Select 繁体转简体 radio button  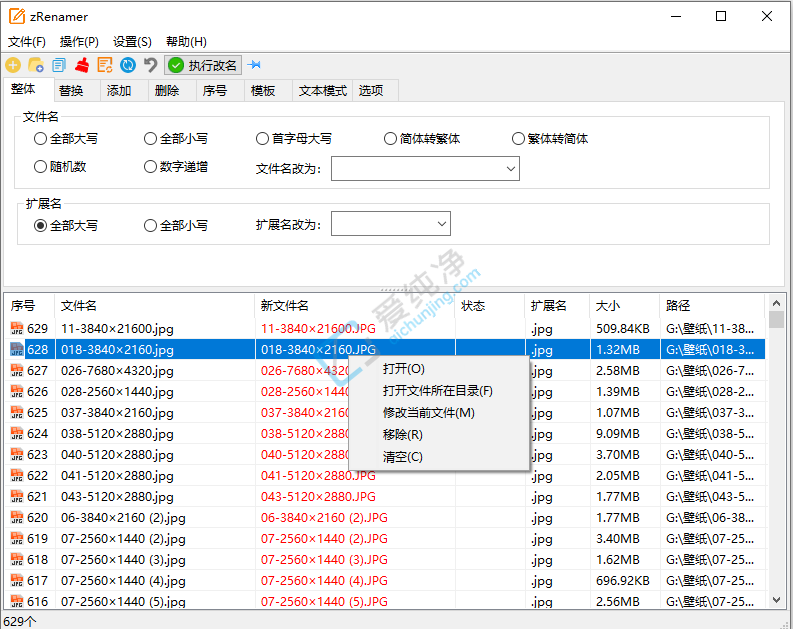(x=550, y=139)
